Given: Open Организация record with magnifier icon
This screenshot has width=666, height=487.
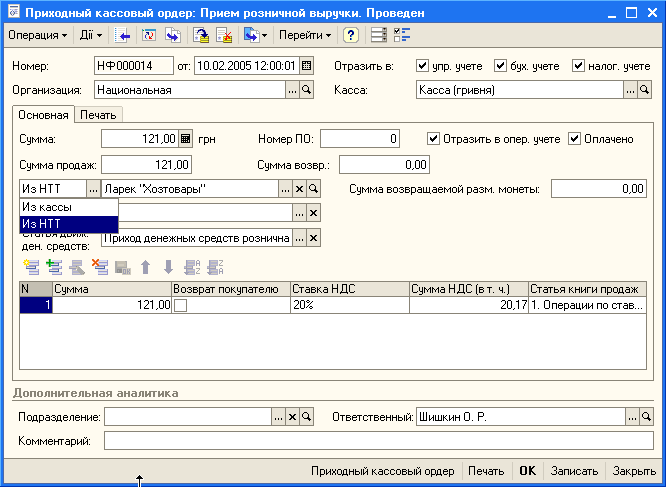Looking at the screenshot, I should coord(306,90).
